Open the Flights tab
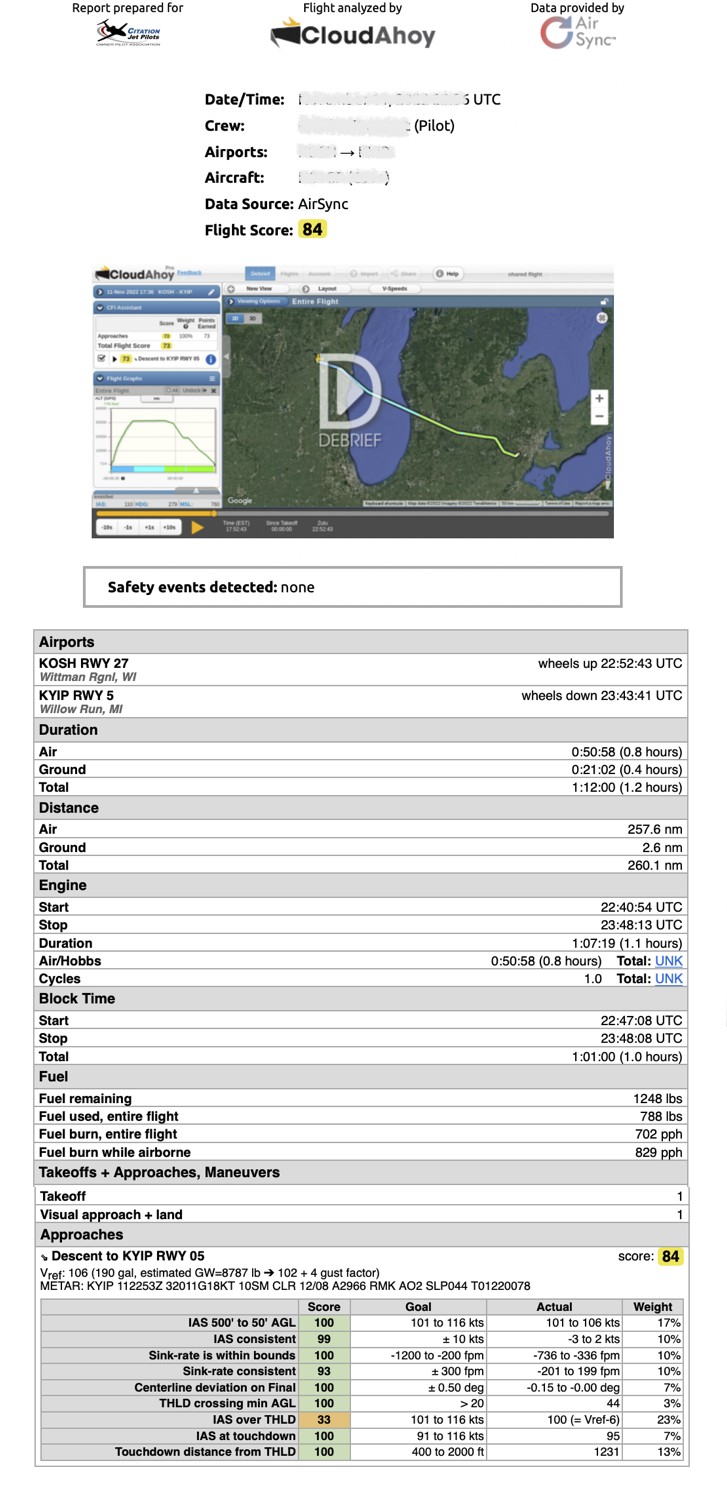This screenshot has width=727, height=1485. [x=289, y=274]
